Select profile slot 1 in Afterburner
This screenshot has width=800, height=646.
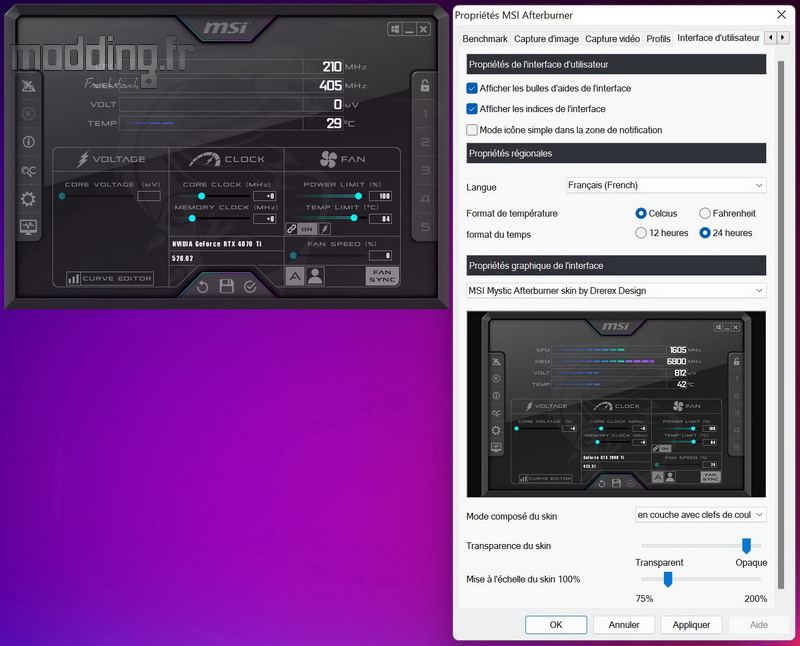coord(424,114)
